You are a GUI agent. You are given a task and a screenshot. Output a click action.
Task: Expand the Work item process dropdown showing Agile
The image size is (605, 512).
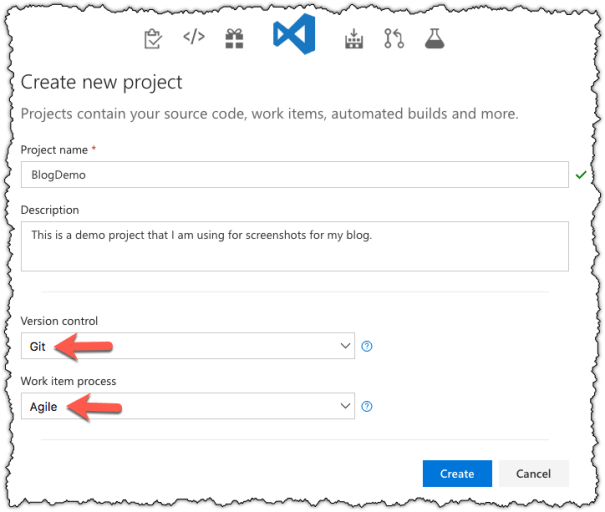tap(188, 407)
